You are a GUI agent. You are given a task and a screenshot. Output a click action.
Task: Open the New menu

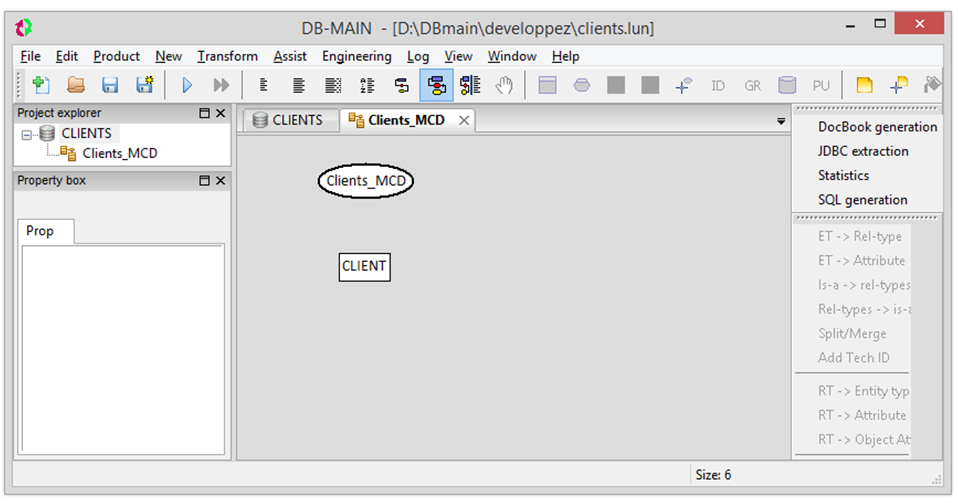click(x=168, y=56)
